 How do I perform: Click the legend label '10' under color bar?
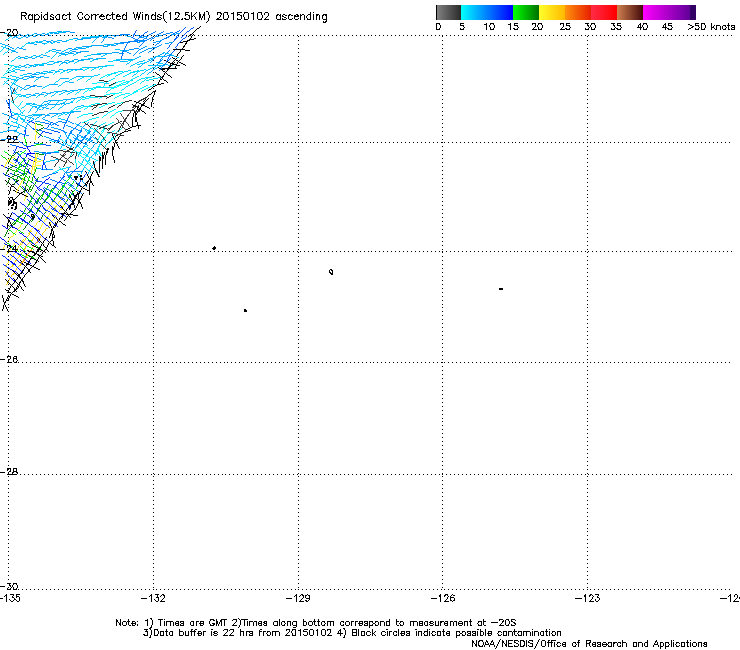[489, 27]
